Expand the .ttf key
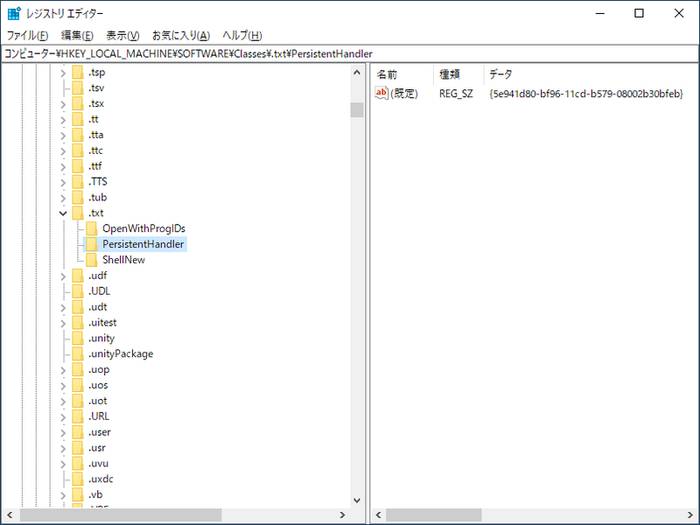The height and width of the screenshot is (525, 700). tap(63, 167)
